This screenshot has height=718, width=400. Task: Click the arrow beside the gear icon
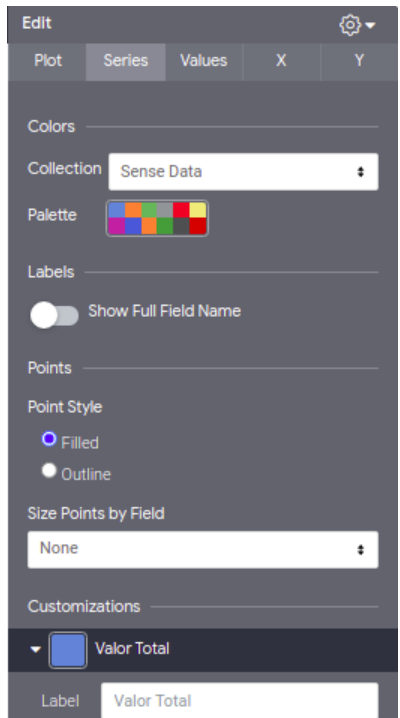point(370,25)
